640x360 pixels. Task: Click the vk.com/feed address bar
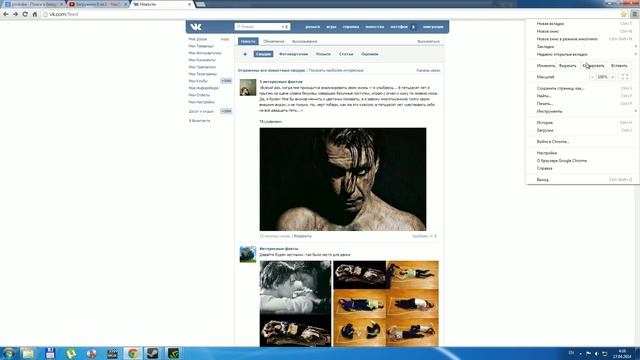tap(330, 14)
